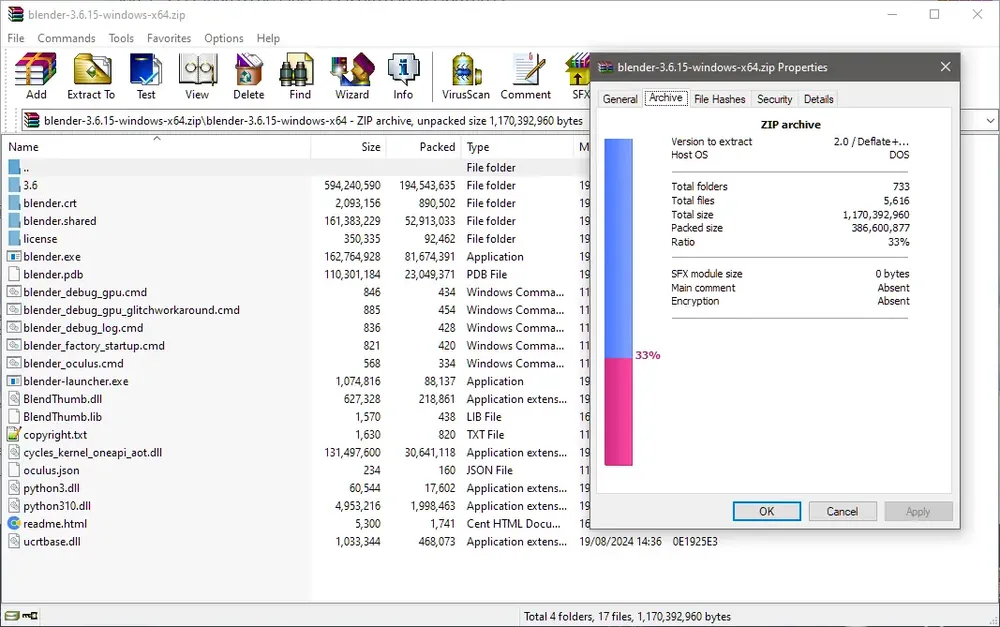Click the compression ratio bar
The height and width of the screenshot is (627, 1000).
coord(619,302)
